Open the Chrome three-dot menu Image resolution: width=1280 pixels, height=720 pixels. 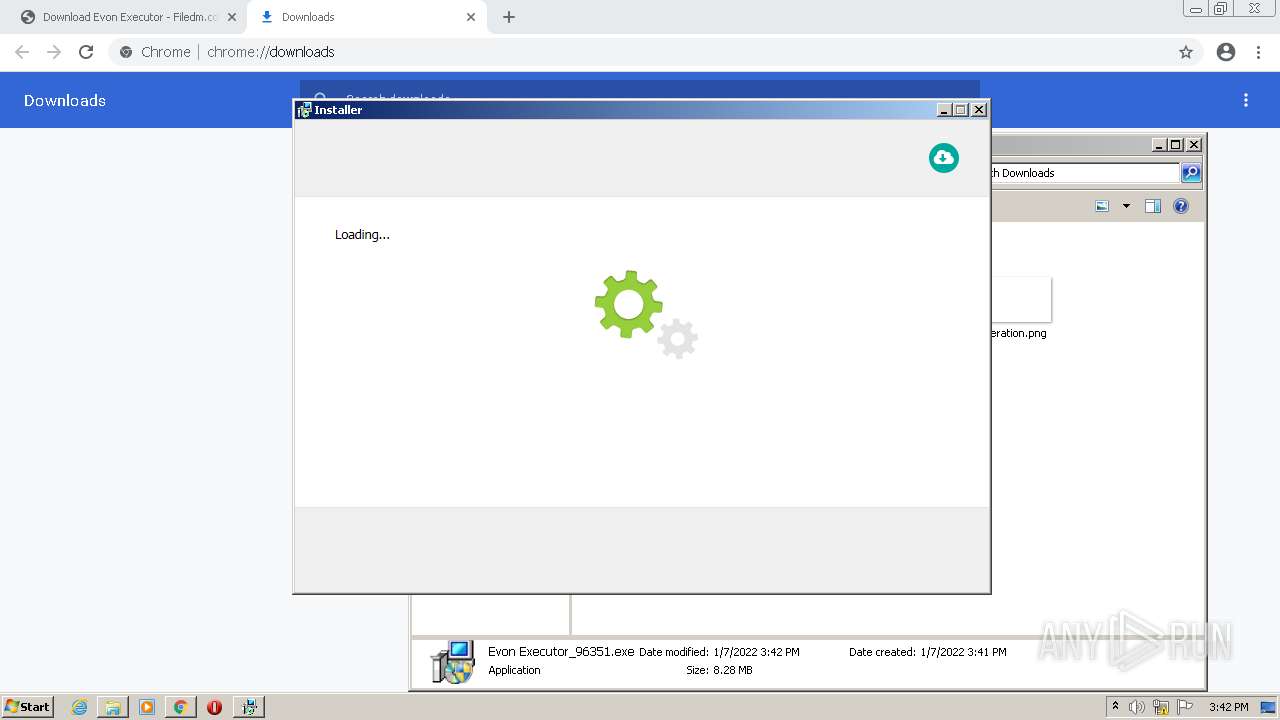pos(1258,52)
